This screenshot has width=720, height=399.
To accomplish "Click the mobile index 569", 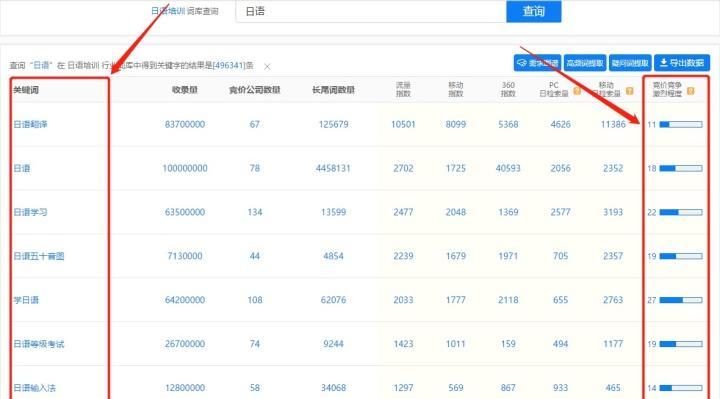I will [456, 388].
